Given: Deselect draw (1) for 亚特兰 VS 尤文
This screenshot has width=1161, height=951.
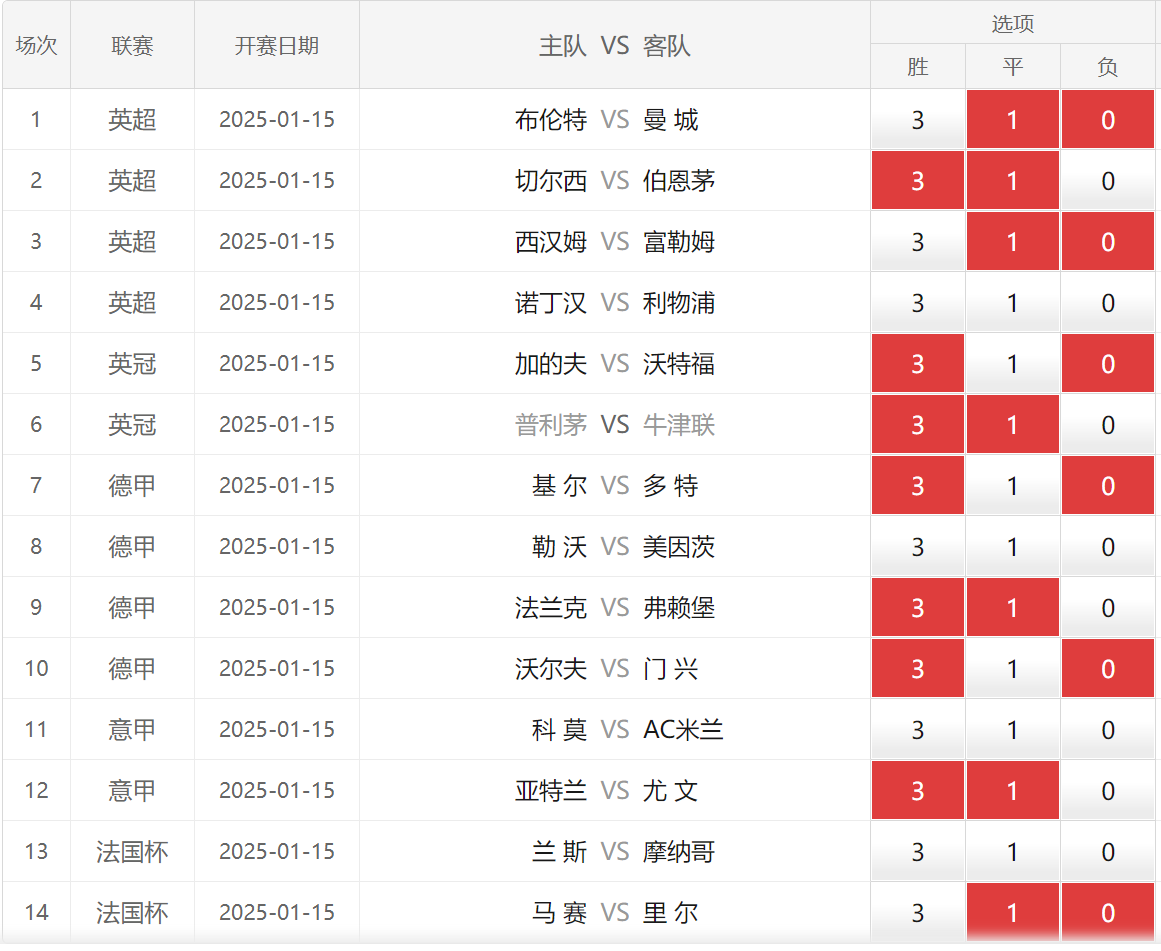Looking at the screenshot, I should coord(1012,791).
